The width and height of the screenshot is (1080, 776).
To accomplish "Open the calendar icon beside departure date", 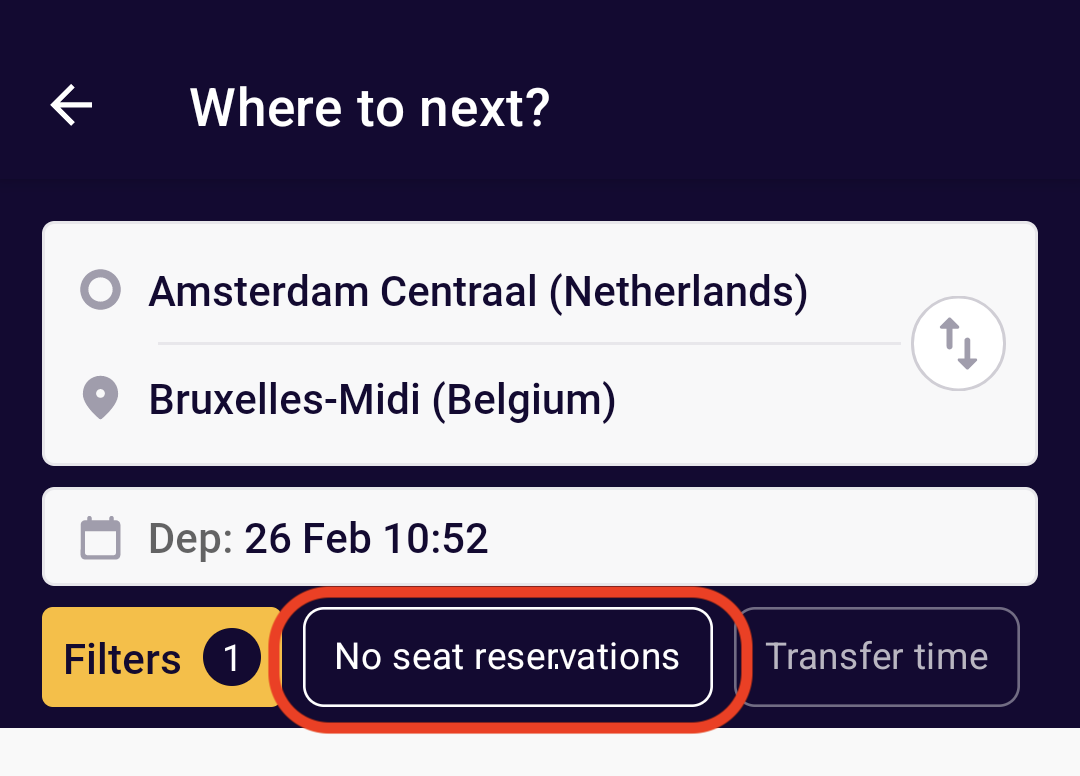I will [x=100, y=537].
